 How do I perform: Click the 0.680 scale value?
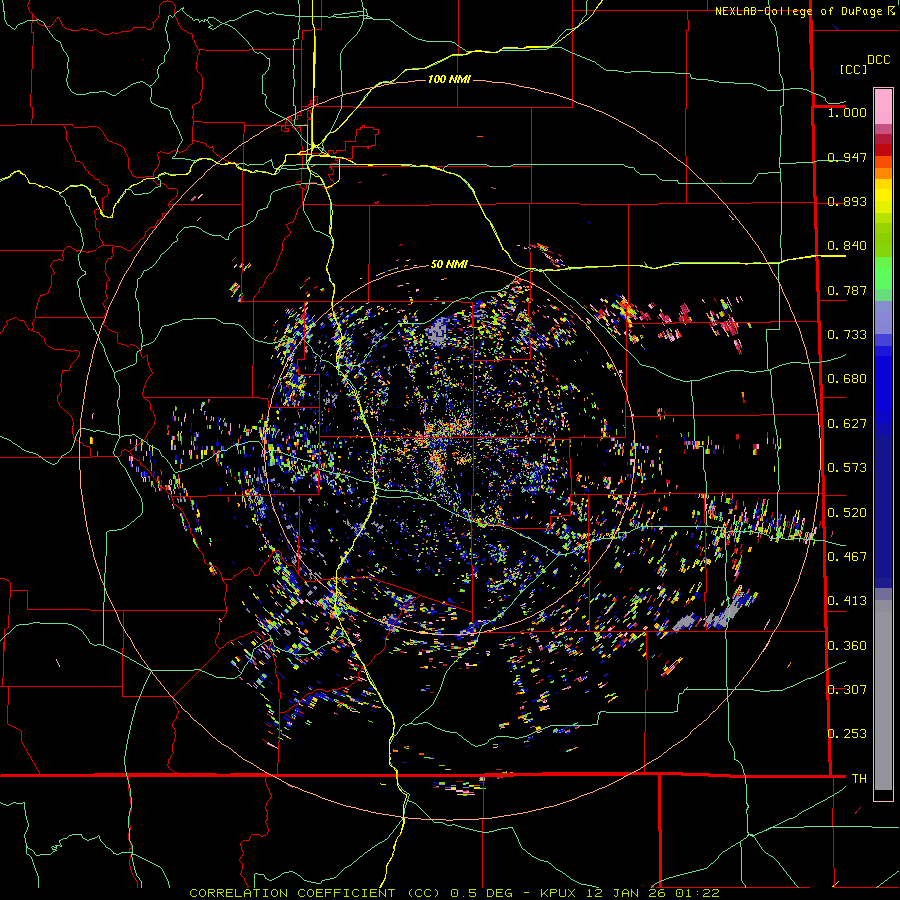tap(847, 379)
